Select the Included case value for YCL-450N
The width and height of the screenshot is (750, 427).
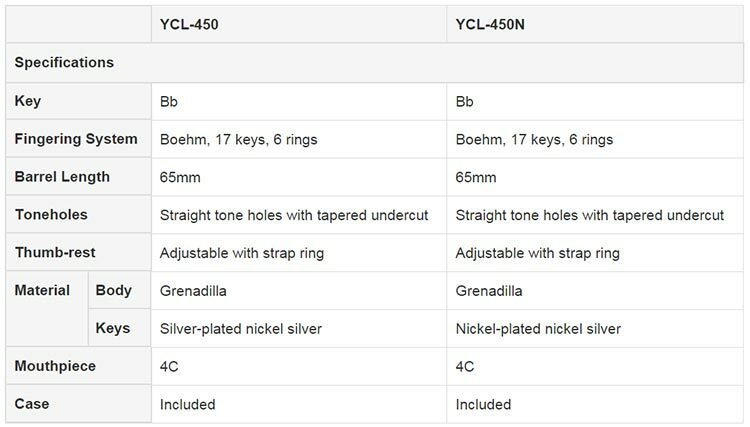483,405
